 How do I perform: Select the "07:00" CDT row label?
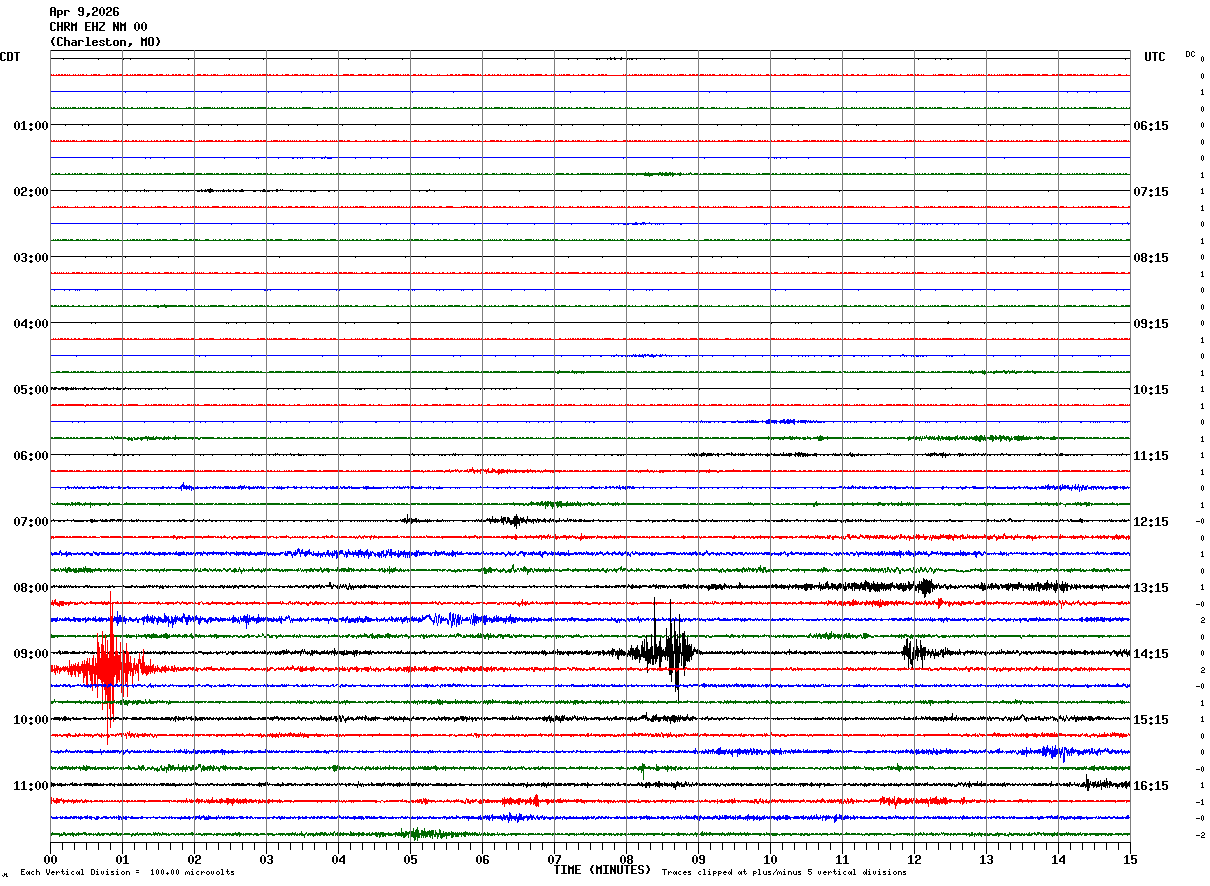(31, 522)
